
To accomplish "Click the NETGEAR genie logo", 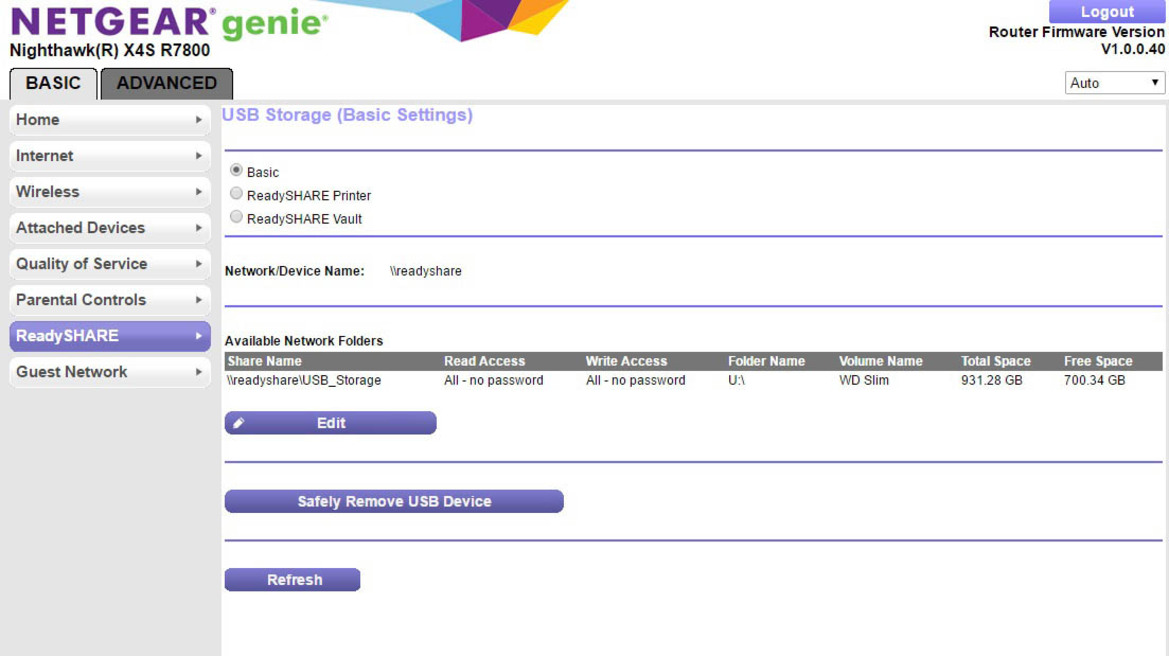I will click(168, 23).
